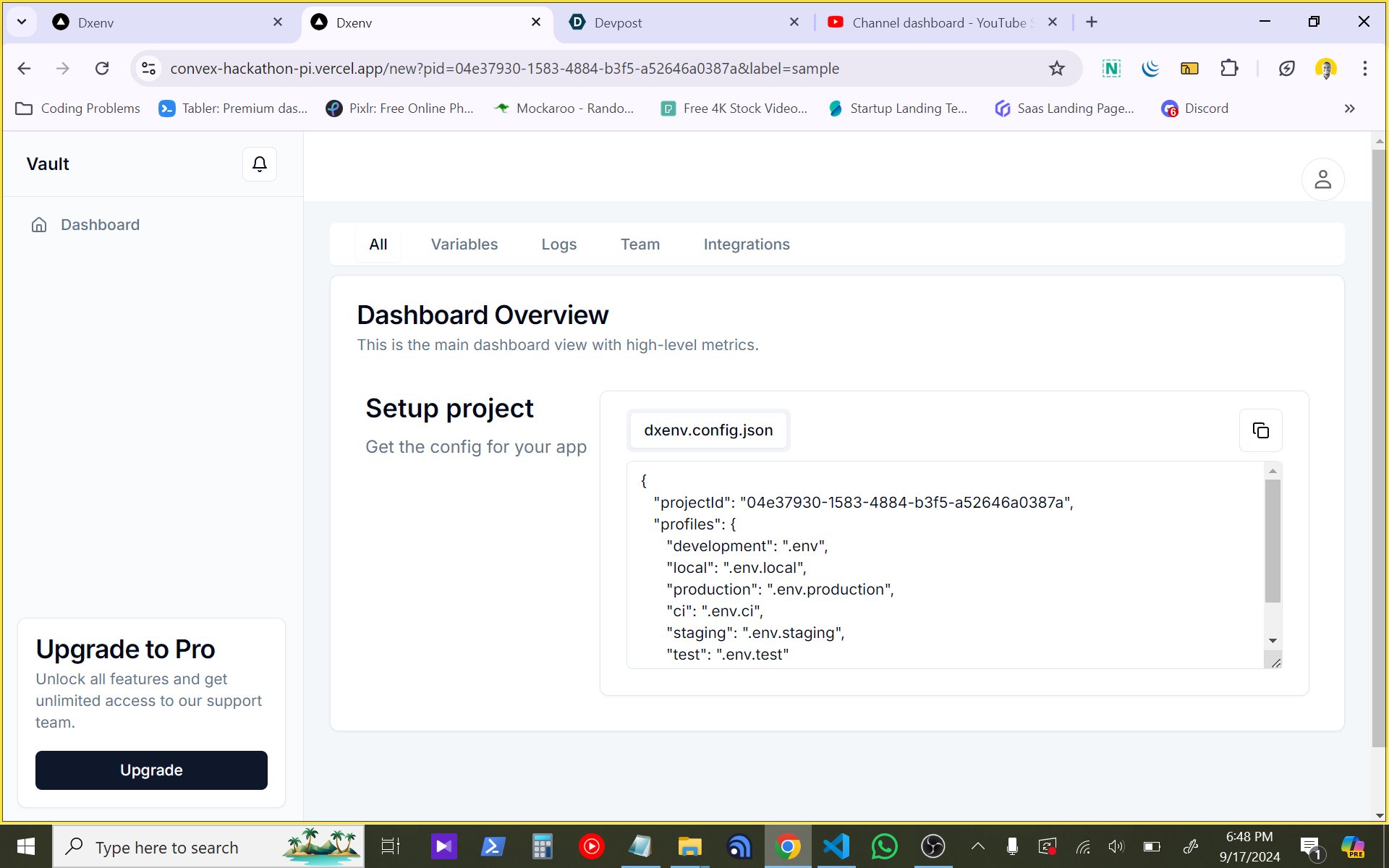This screenshot has height=868, width=1389.
Task: Click the config code scrollbar down arrow
Action: [1273, 641]
